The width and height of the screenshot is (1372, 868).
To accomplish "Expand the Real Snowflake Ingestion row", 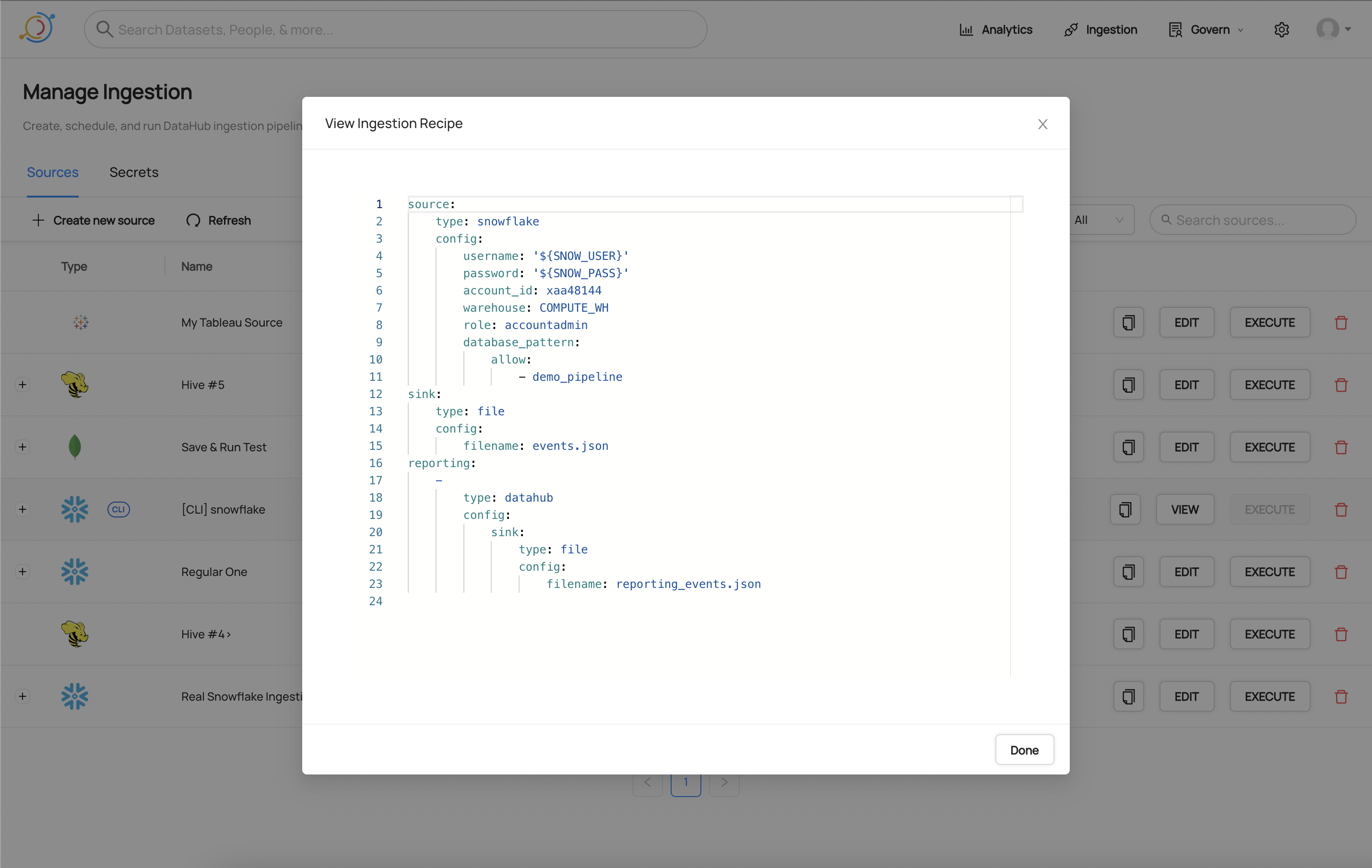I will pyautogui.click(x=22, y=697).
